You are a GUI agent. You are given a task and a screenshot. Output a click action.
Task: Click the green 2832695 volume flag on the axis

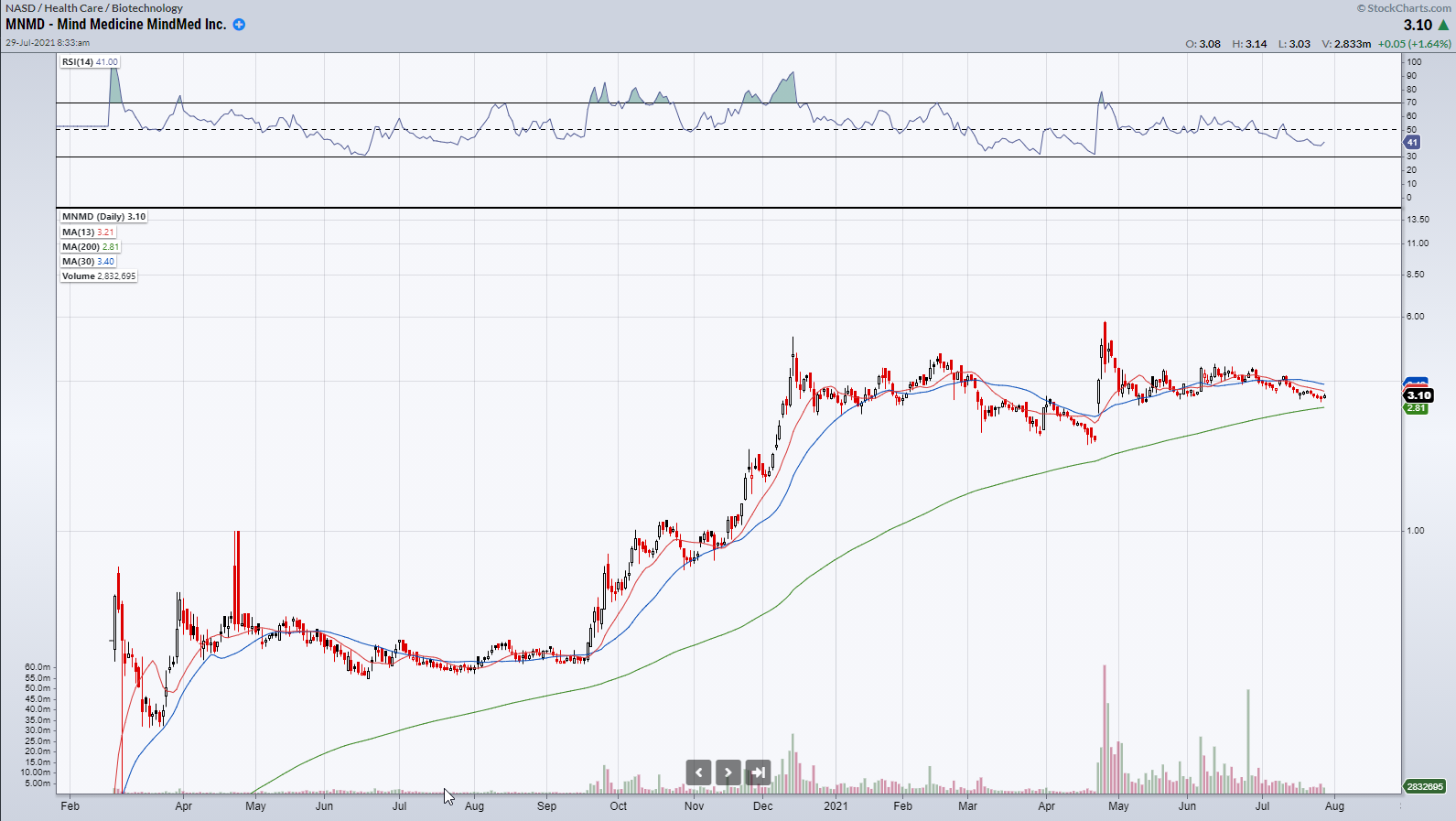point(1424,786)
